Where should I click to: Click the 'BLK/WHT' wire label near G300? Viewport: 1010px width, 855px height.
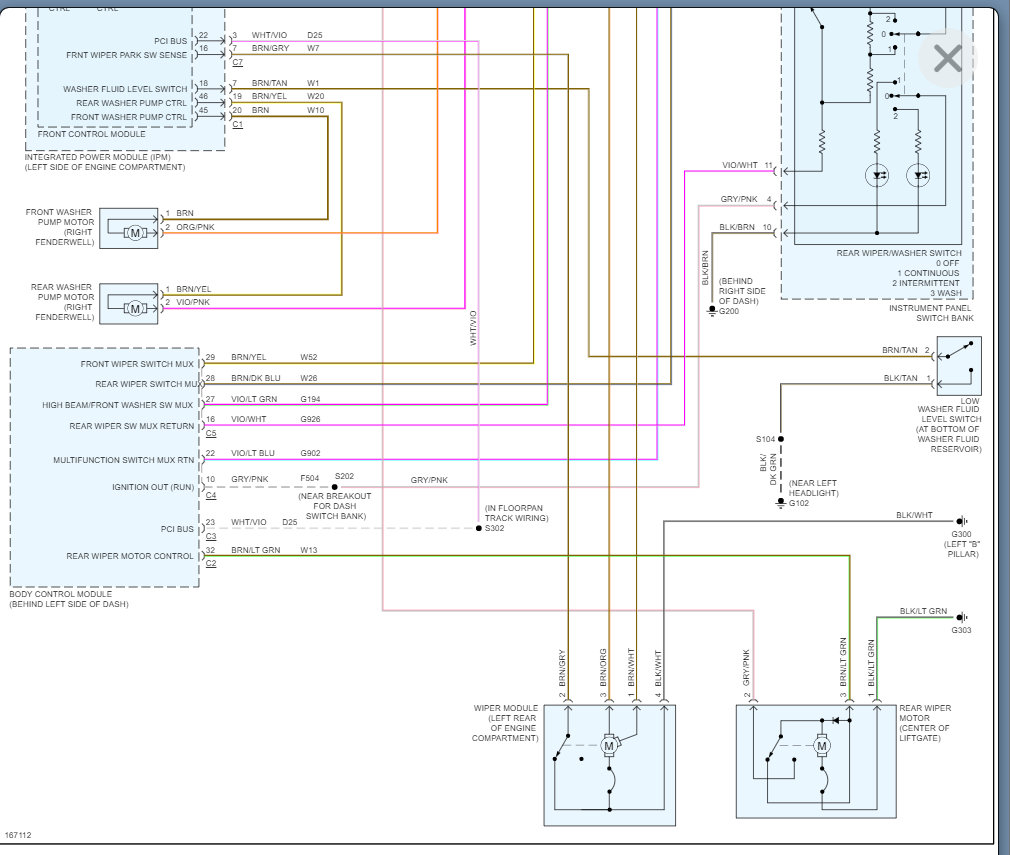pos(914,515)
